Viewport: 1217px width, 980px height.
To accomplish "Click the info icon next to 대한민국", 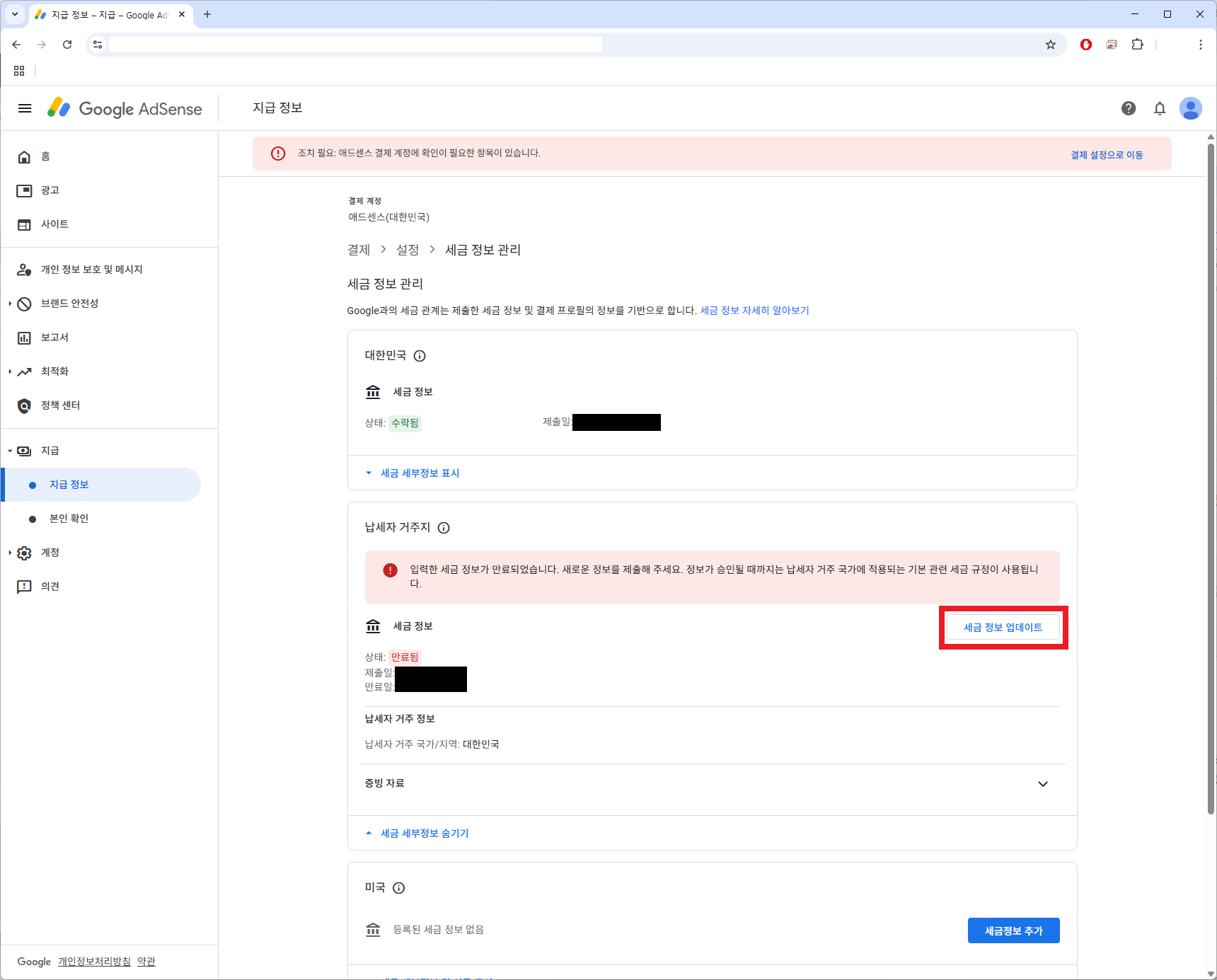I will [x=420, y=356].
